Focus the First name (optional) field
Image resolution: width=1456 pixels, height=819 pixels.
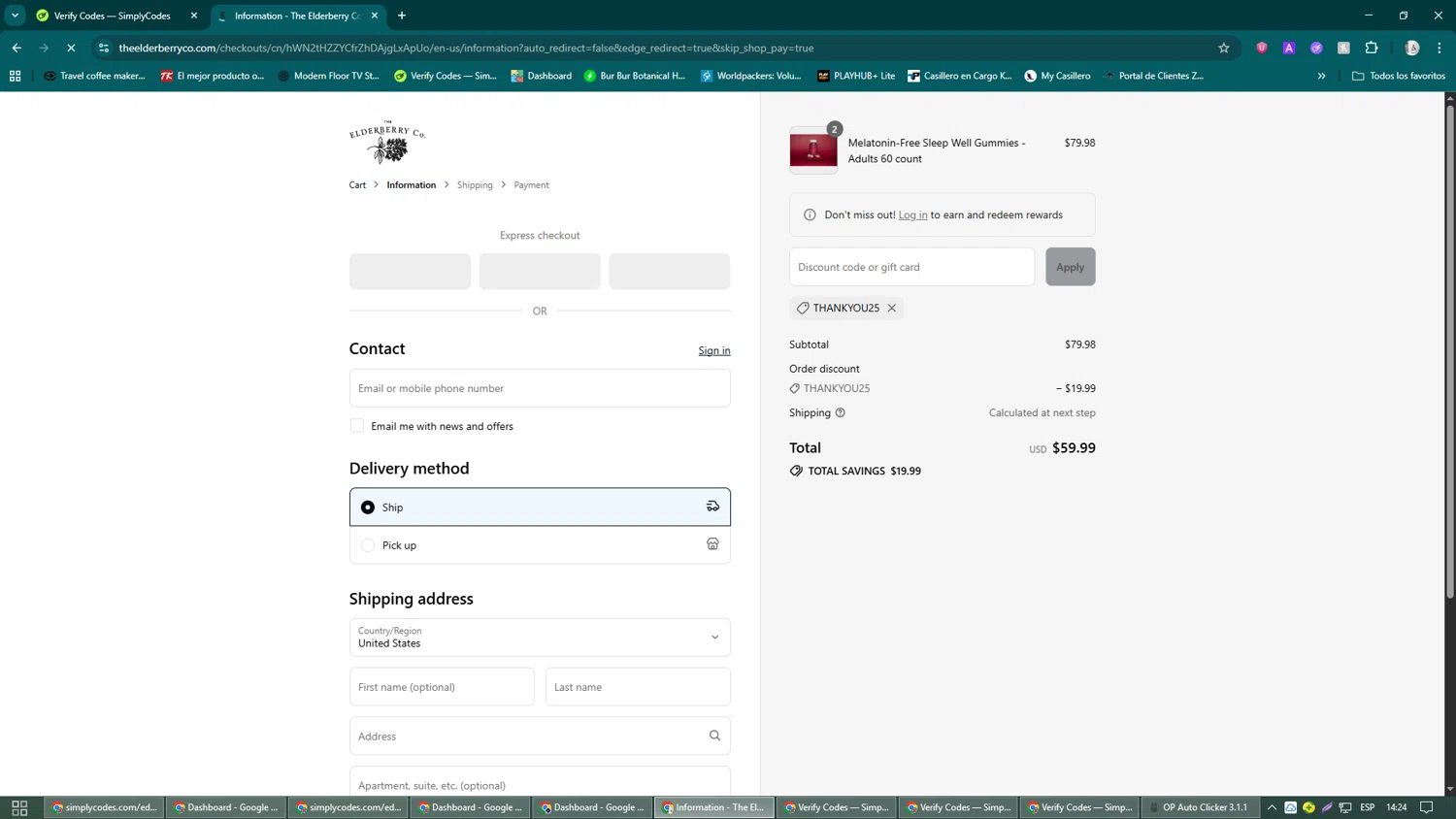[442, 687]
